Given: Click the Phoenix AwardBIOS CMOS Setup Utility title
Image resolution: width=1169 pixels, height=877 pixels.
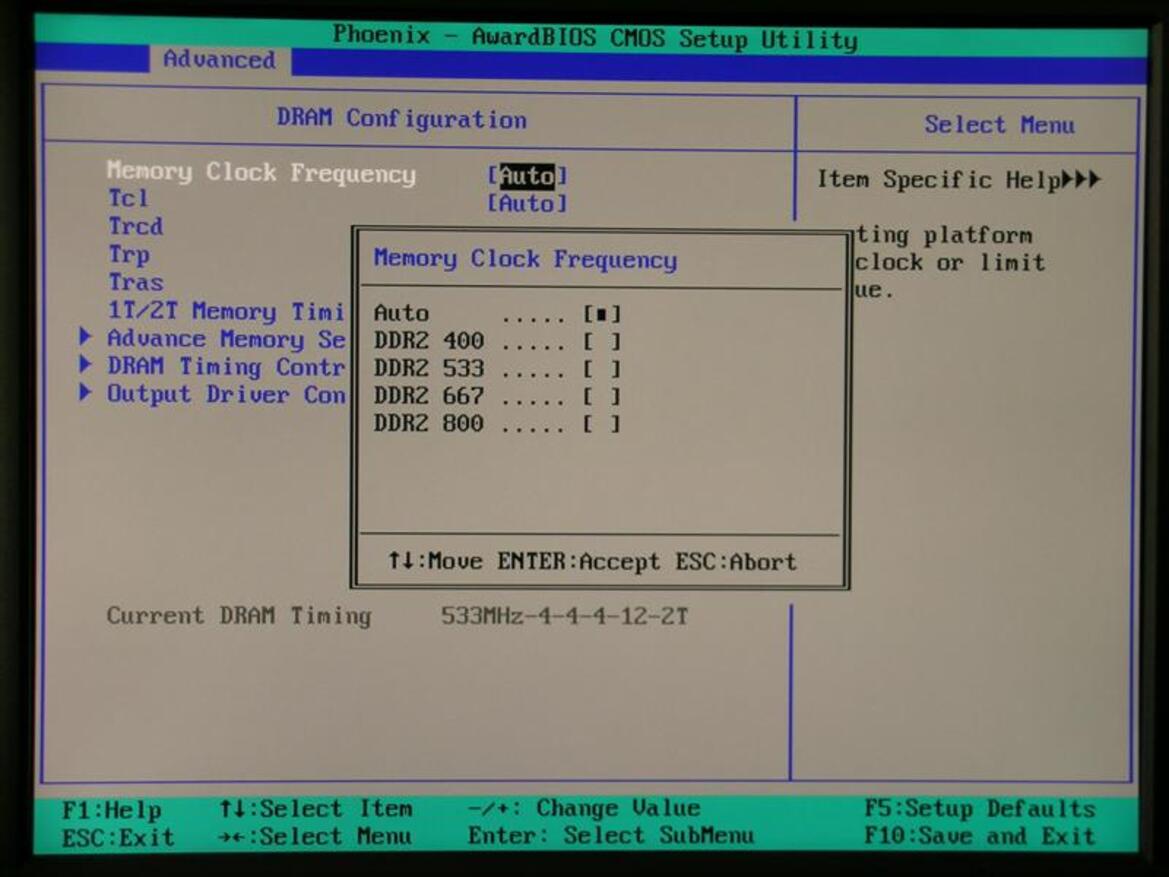Looking at the screenshot, I should (595, 37).
